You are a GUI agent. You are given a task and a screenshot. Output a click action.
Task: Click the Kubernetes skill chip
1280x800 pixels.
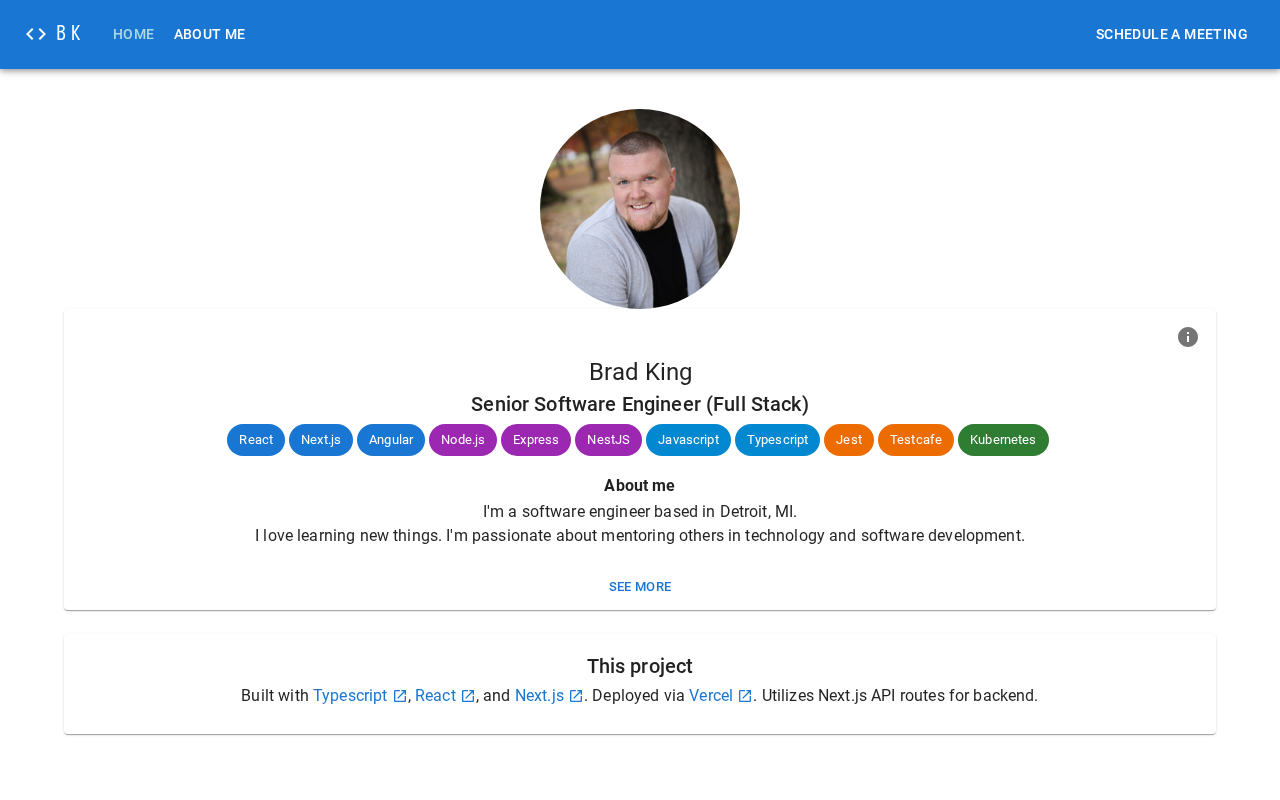[1003, 440]
